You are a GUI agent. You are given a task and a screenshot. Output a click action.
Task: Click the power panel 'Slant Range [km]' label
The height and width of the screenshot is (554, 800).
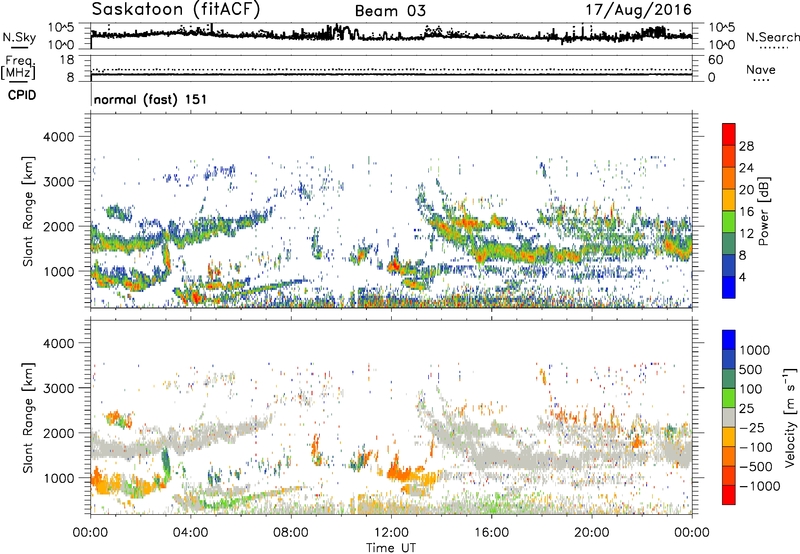tap(28, 211)
